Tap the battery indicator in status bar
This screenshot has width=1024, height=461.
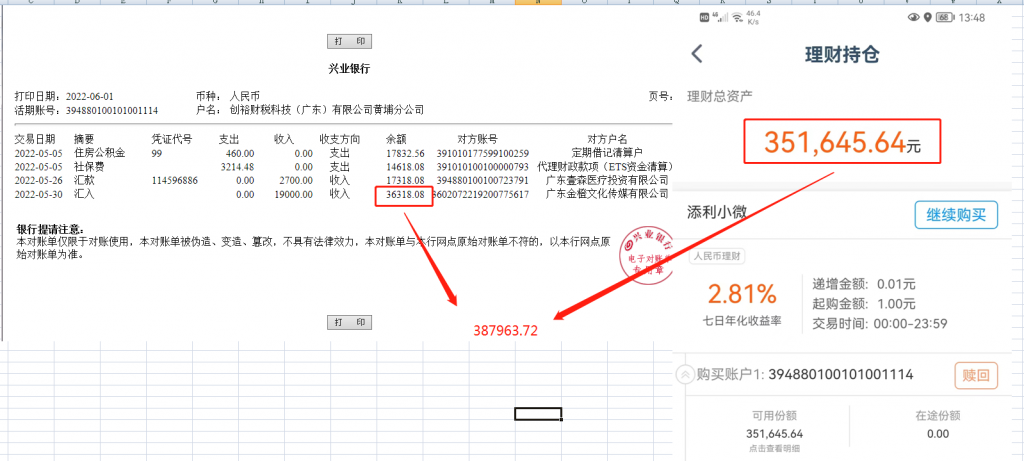pyautogui.click(x=945, y=18)
